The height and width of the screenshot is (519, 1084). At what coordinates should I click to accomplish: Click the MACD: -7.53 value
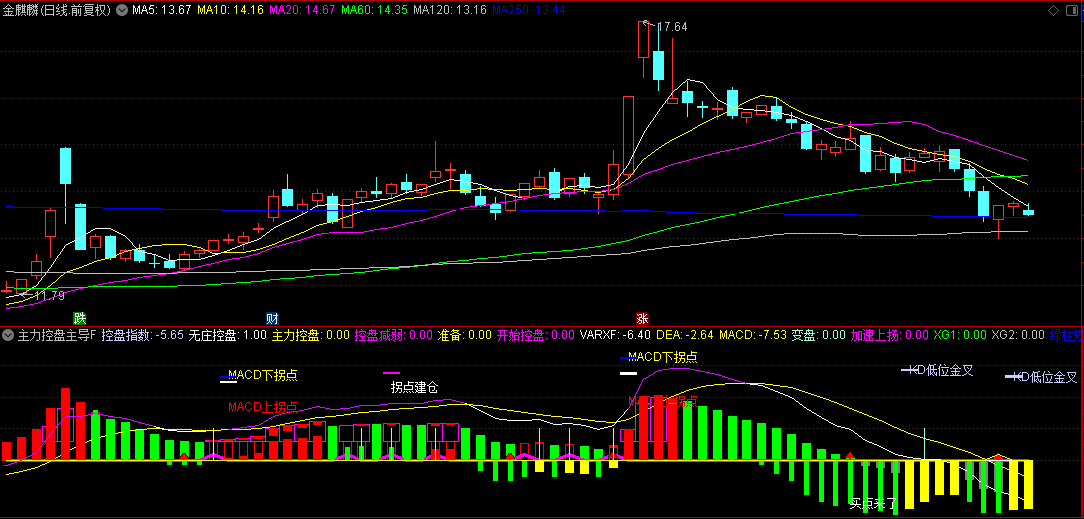pos(753,336)
